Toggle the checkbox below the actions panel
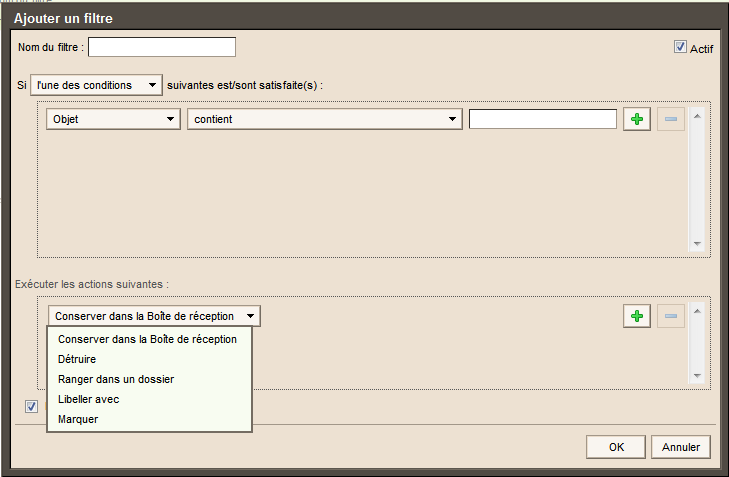This screenshot has width=729, height=477. pos(32,406)
